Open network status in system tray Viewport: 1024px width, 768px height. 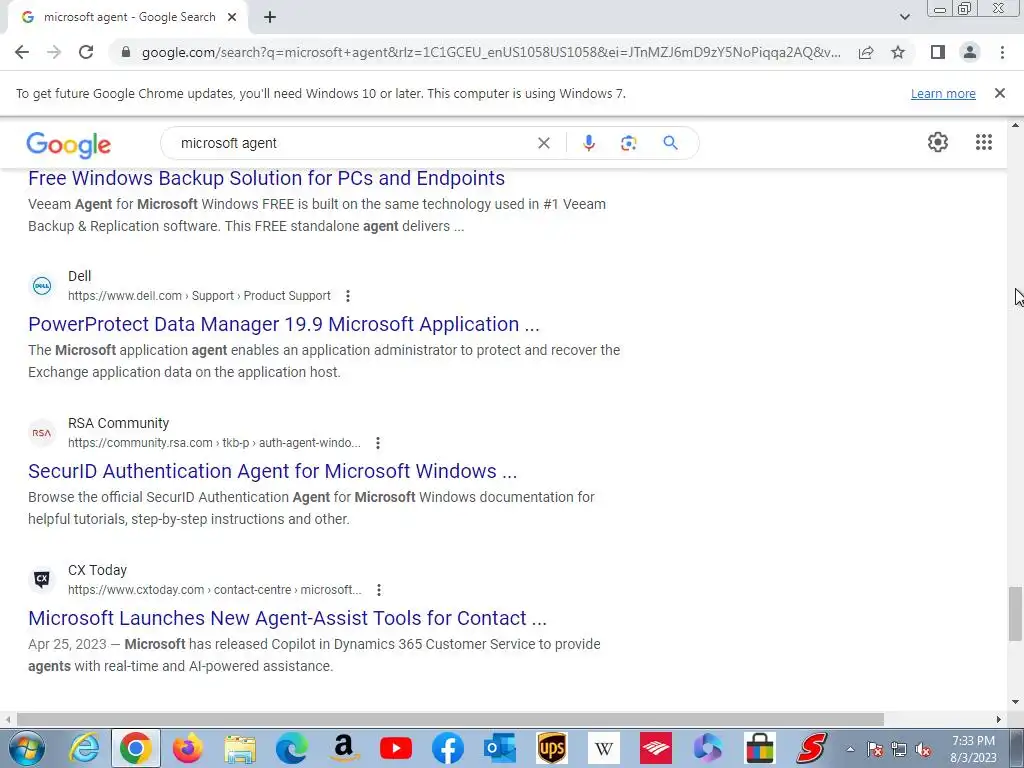point(899,750)
